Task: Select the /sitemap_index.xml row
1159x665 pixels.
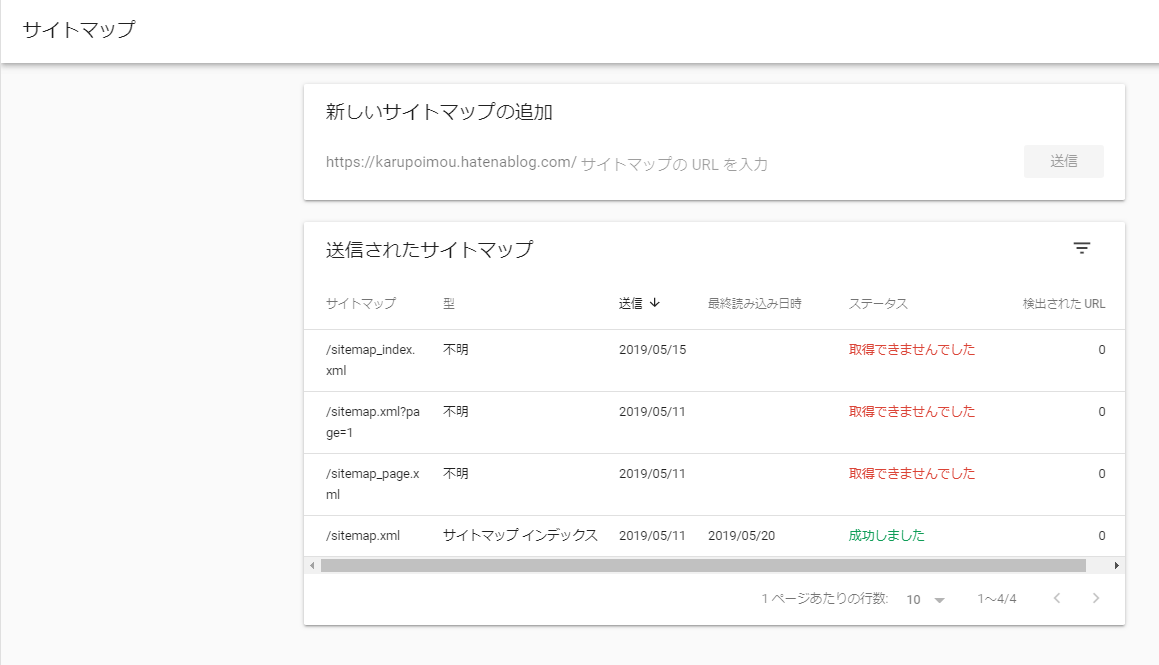Action: pos(714,361)
